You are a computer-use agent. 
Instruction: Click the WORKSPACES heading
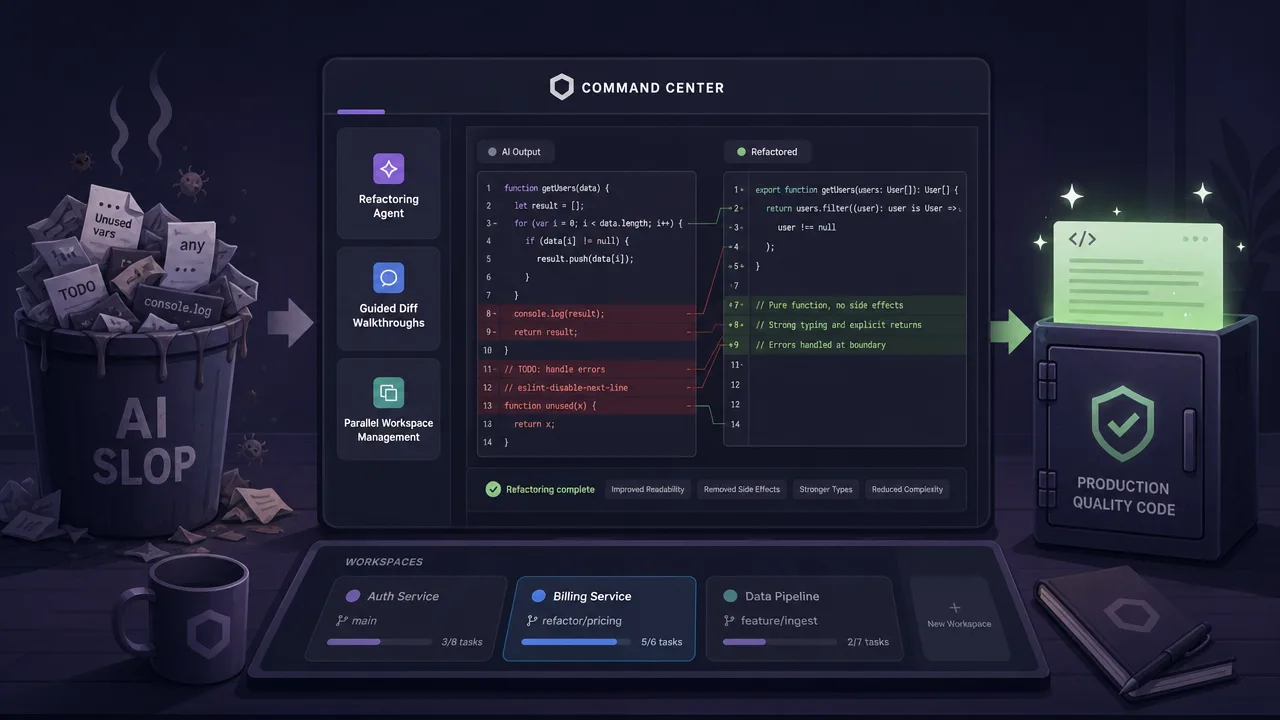pyautogui.click(x=383, y=562)
